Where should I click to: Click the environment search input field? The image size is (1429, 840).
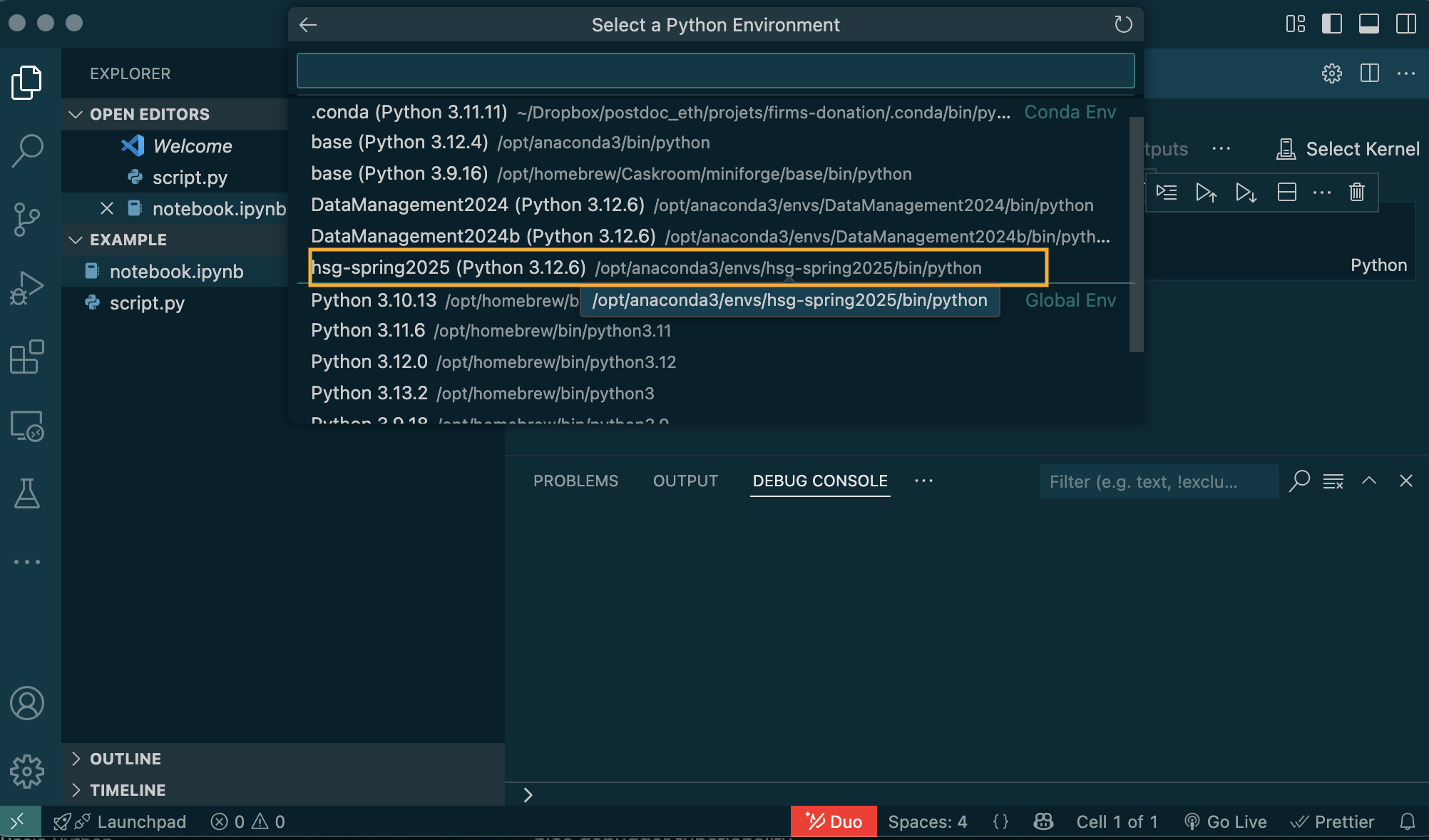point(715,71)
